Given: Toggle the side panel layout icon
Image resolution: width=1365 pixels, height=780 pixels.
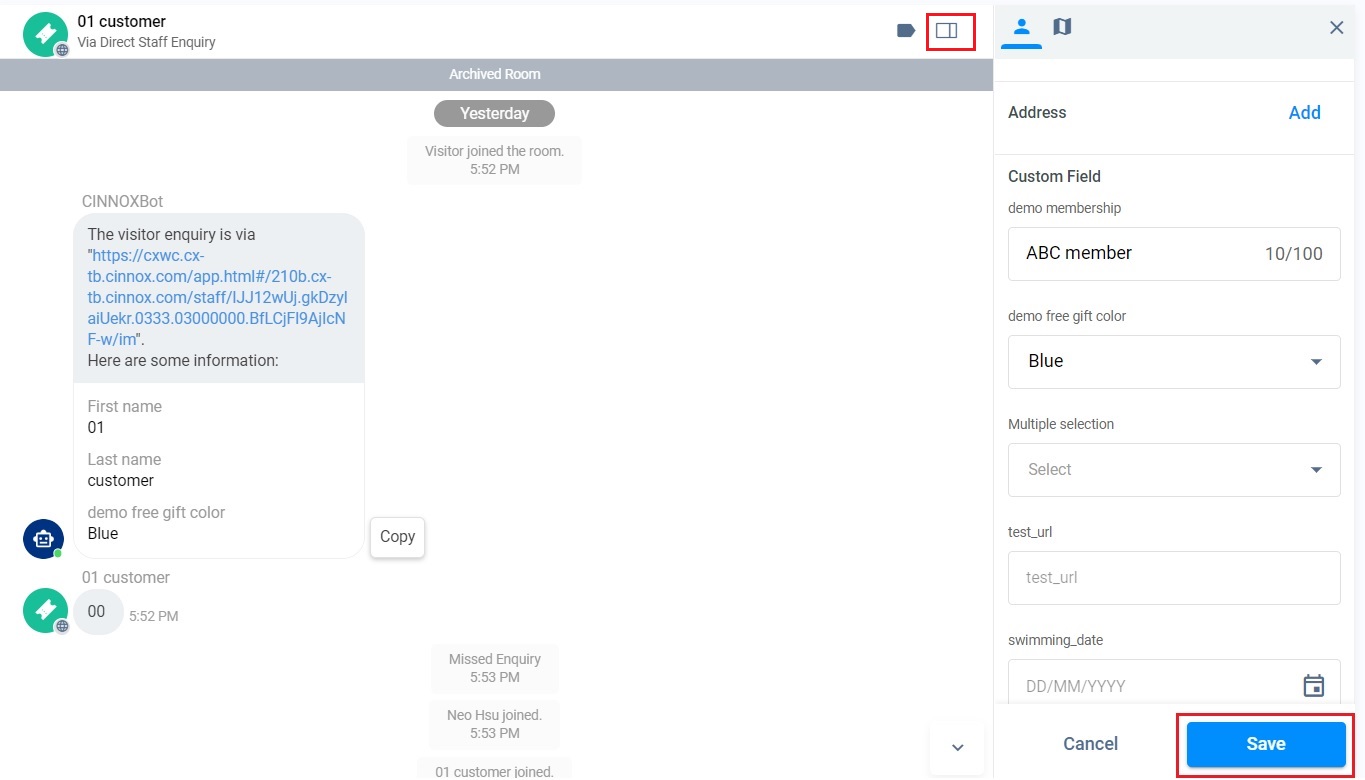Looking at the screenshot, I should pyautogui.click(x=946, y=30).
